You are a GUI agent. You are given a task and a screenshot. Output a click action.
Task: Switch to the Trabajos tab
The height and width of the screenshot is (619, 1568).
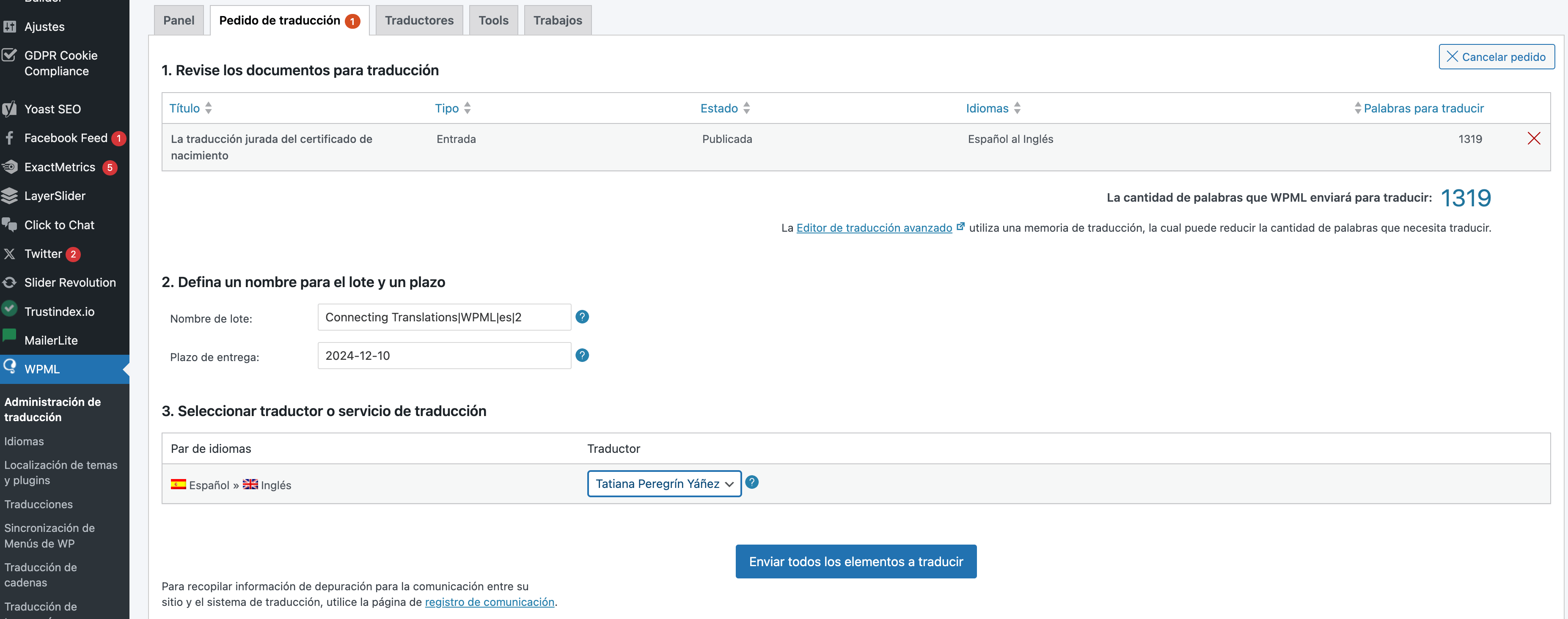tap(558, 21)
